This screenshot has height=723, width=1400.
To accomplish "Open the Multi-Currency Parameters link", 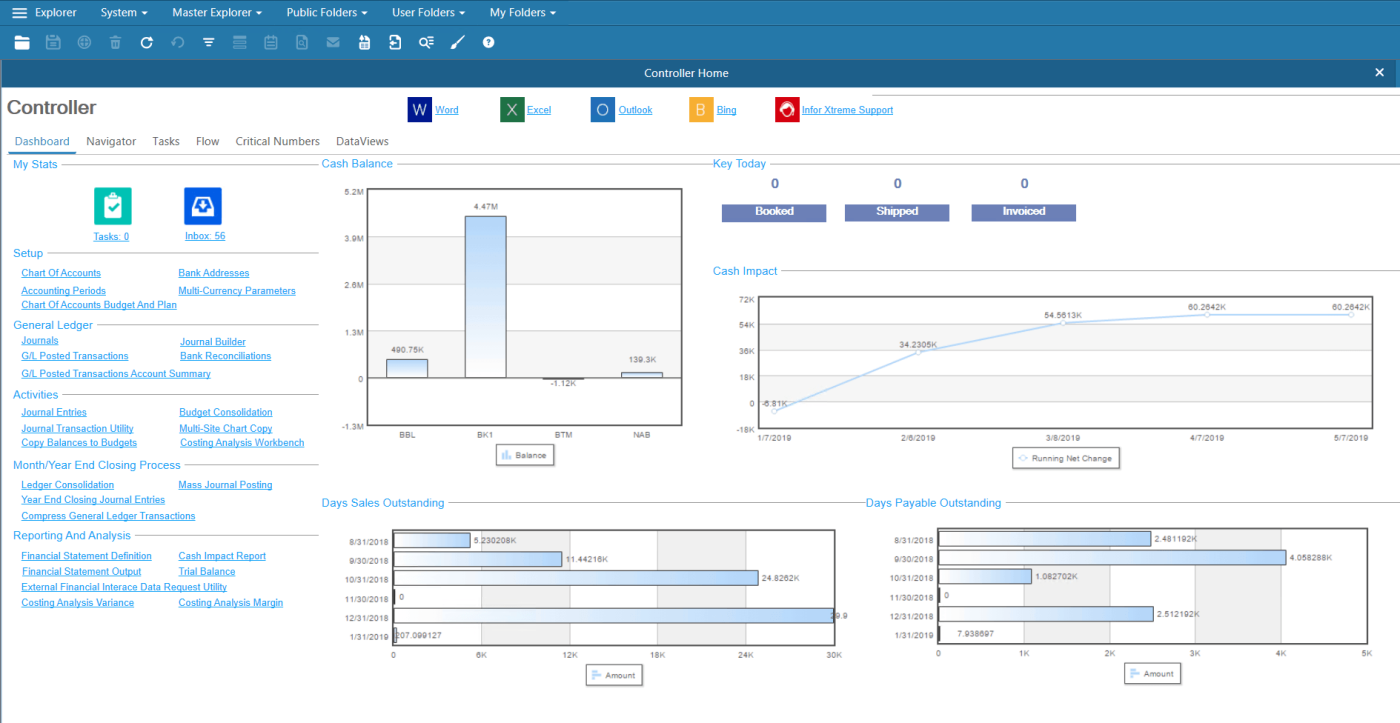I will pyautogui.click(x=237, y=291).
